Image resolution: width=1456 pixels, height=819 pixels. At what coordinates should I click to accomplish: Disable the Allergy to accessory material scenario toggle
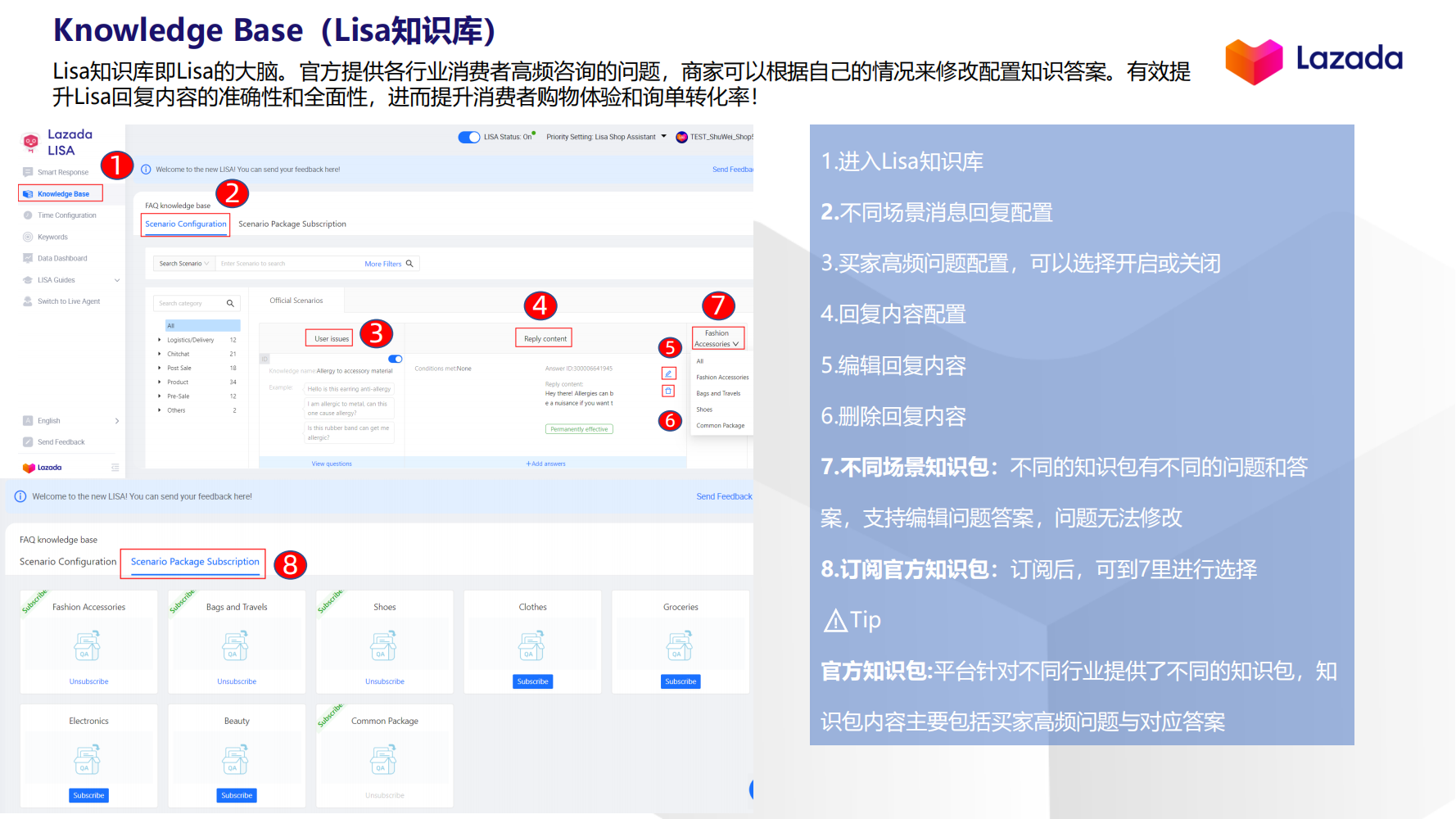coord(395,359)
